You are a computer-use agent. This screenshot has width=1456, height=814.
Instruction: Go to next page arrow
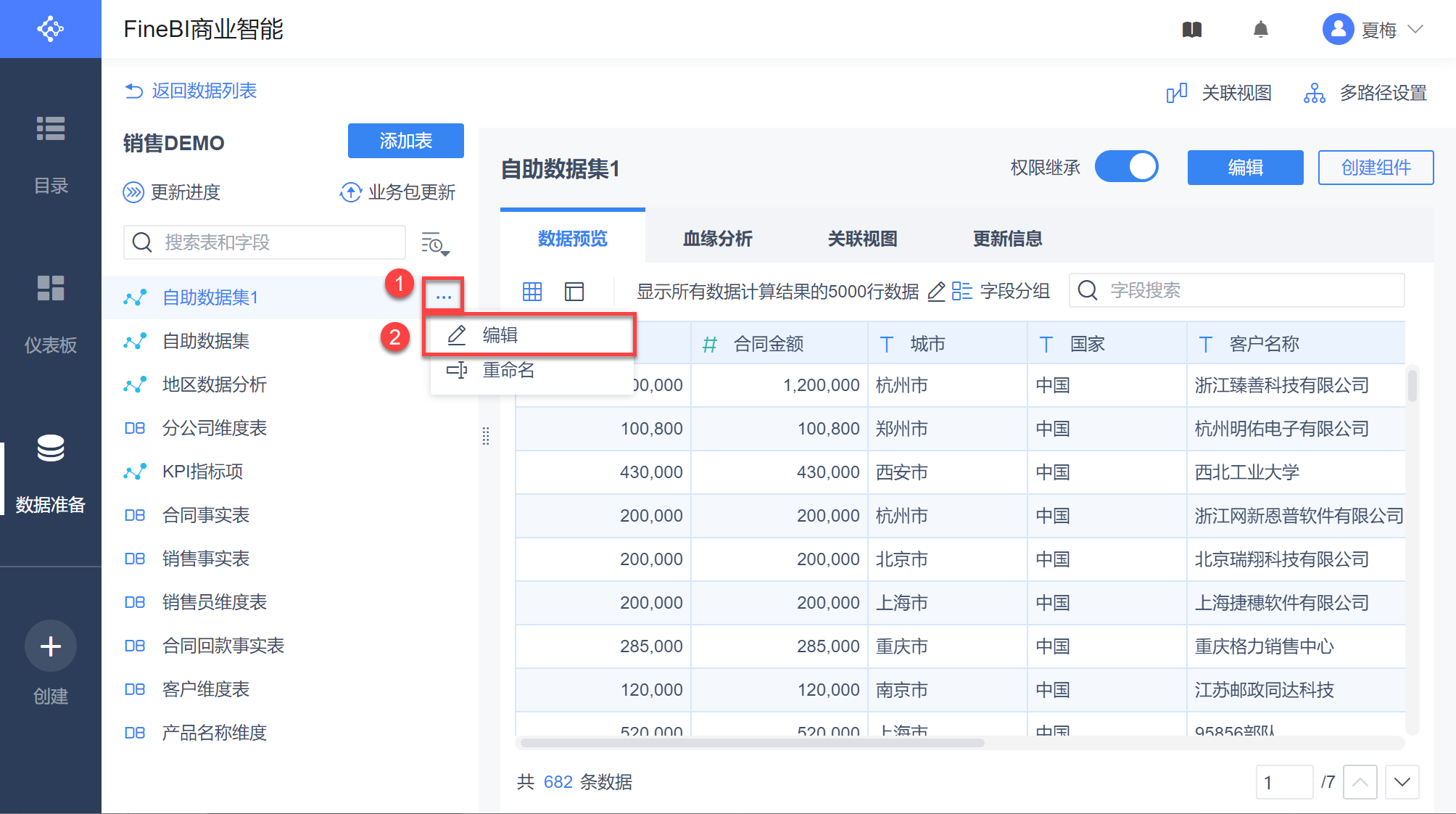pyautogui.click(x=1402, y=782)
